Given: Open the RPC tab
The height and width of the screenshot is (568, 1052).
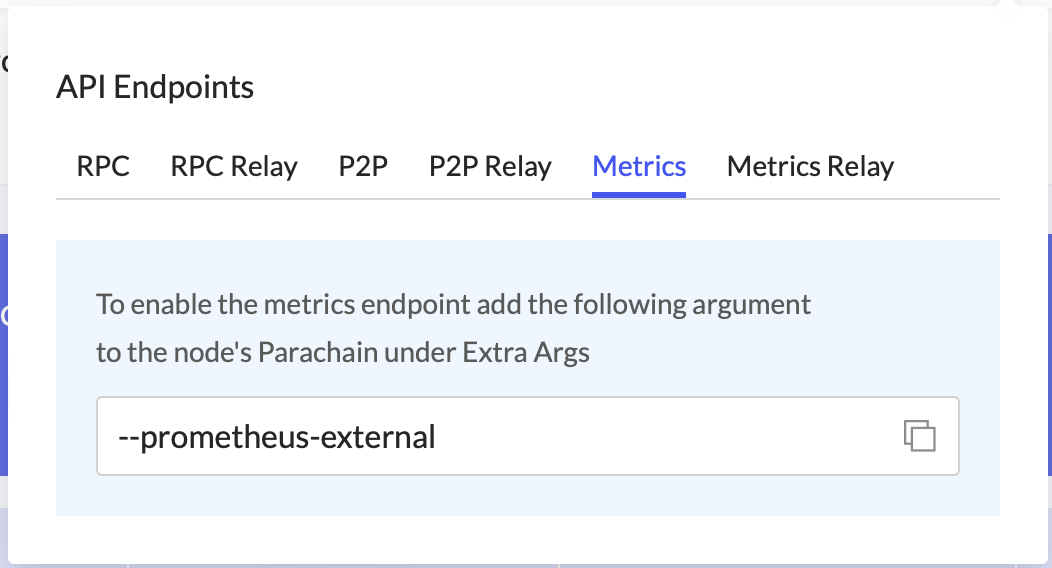Looking at the screenshot, I should (x=103, y=166).
